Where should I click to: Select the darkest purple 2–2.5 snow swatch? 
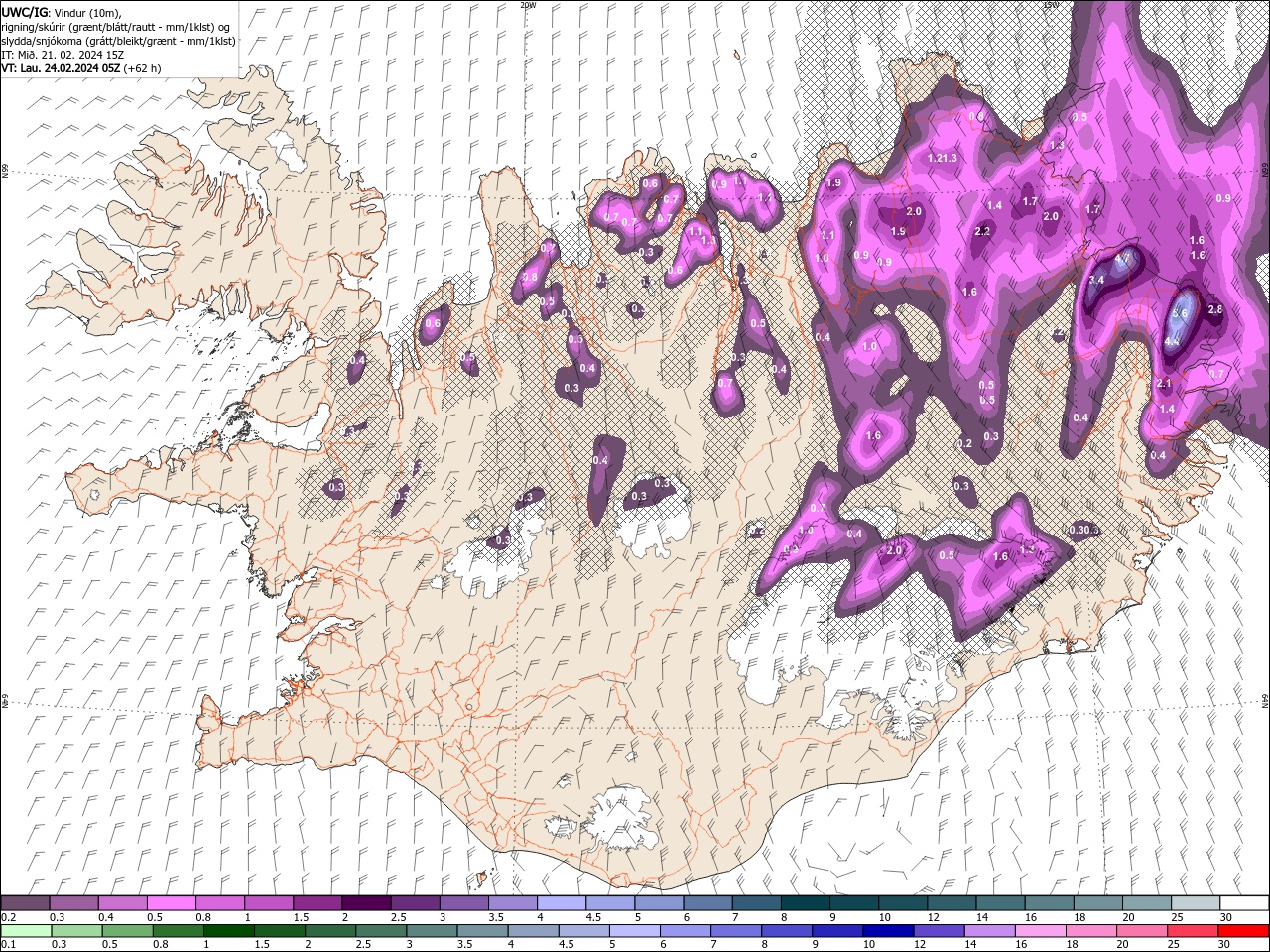point(366,903)
